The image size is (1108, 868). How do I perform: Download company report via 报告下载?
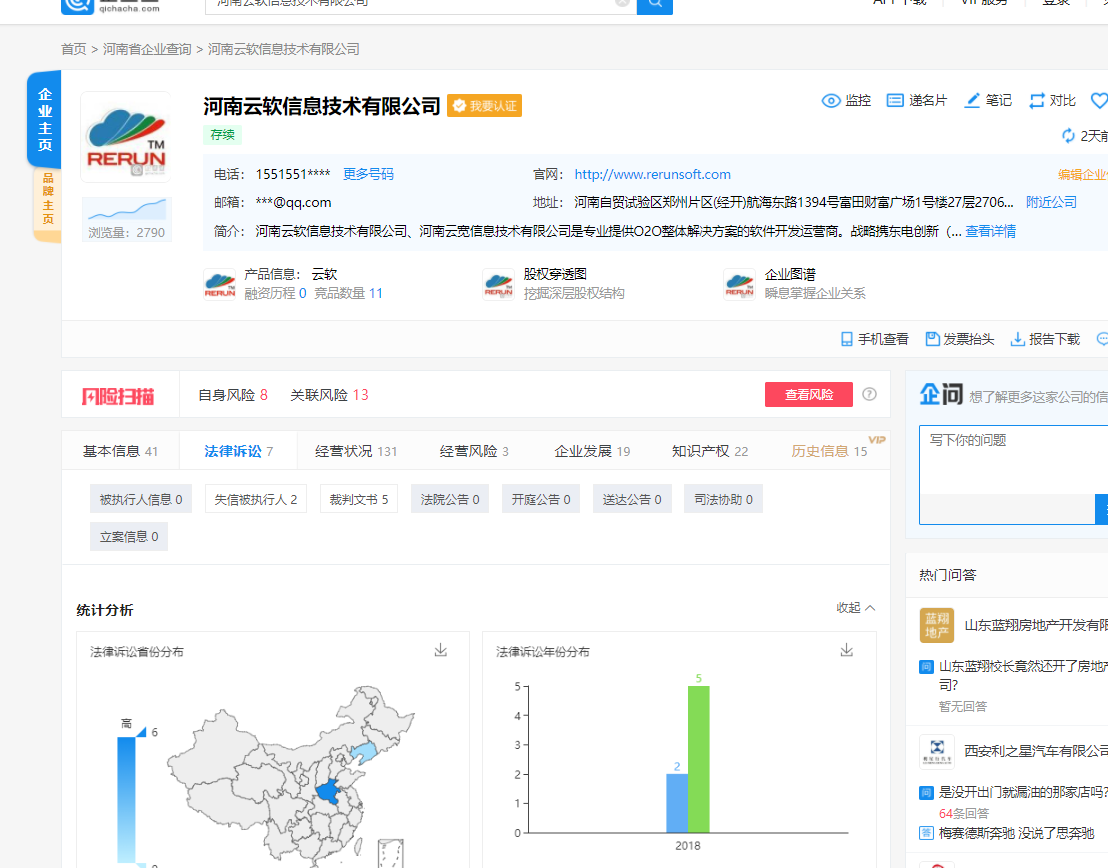pos(1045,339)
